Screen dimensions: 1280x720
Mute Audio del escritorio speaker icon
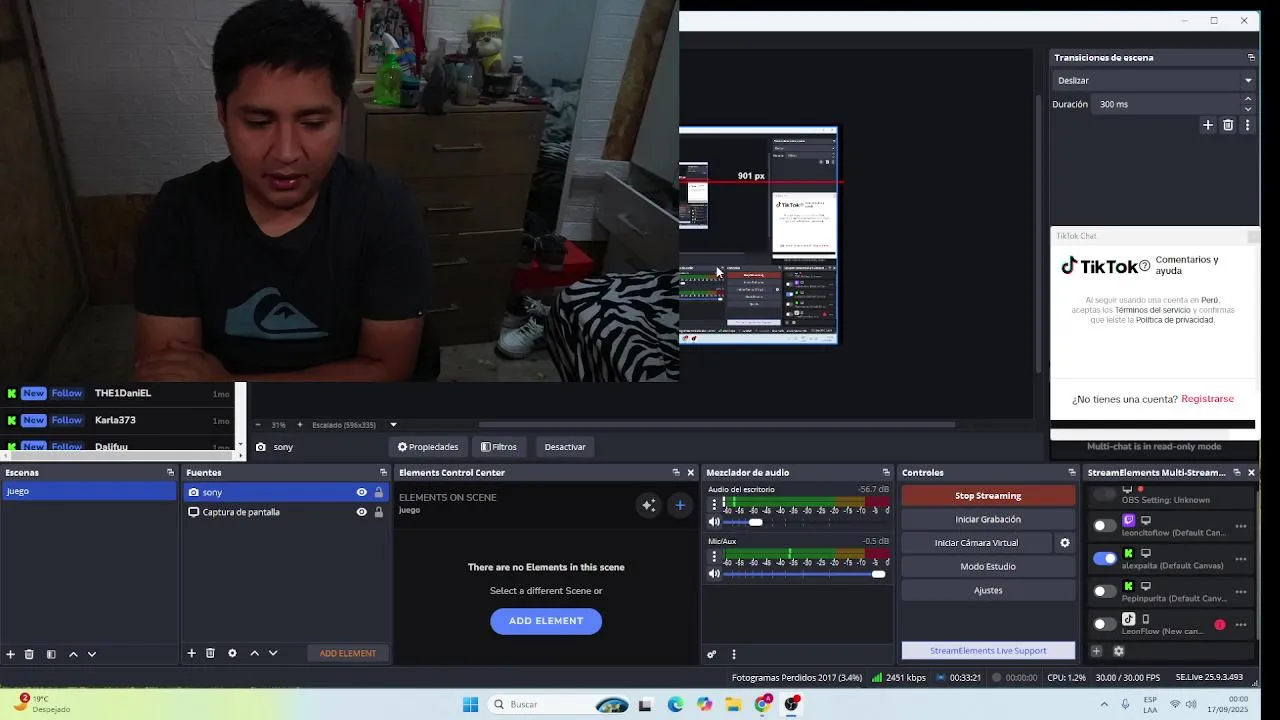[714, 522]
